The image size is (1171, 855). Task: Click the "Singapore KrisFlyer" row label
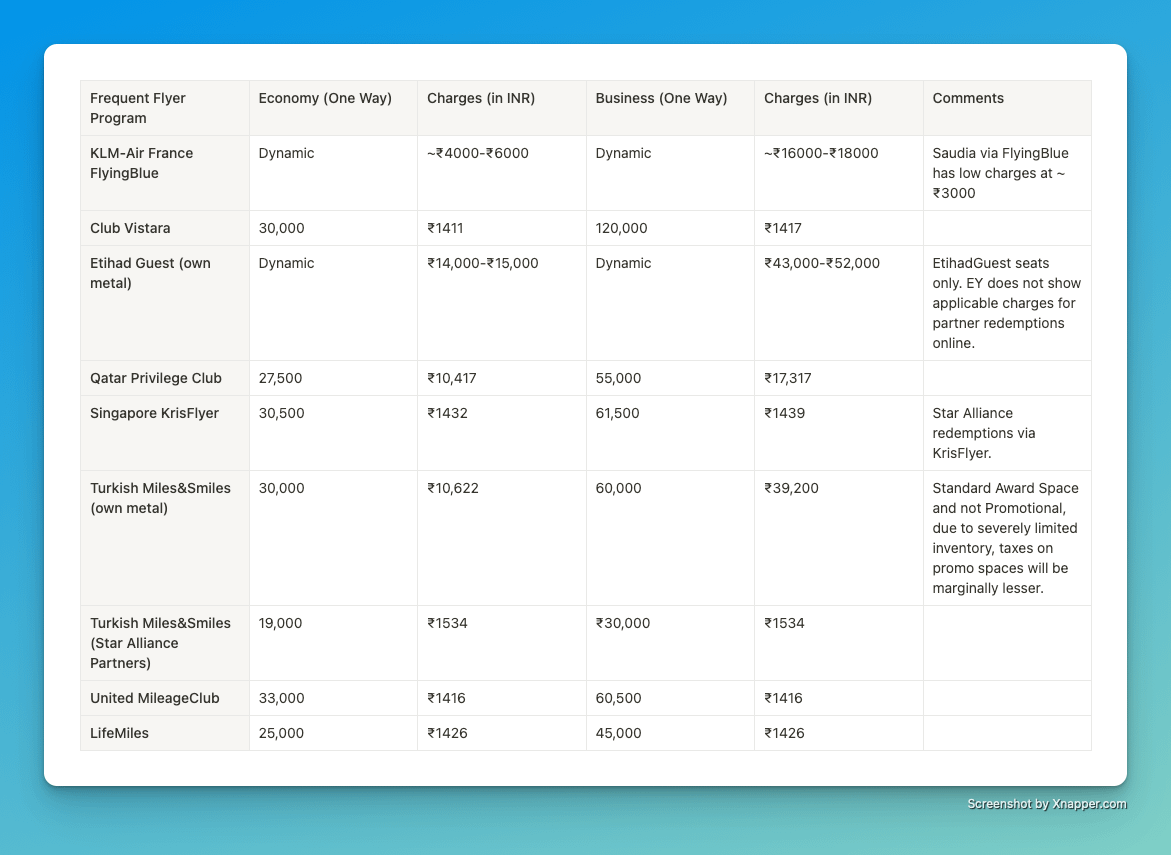click(x=154, y=413)
